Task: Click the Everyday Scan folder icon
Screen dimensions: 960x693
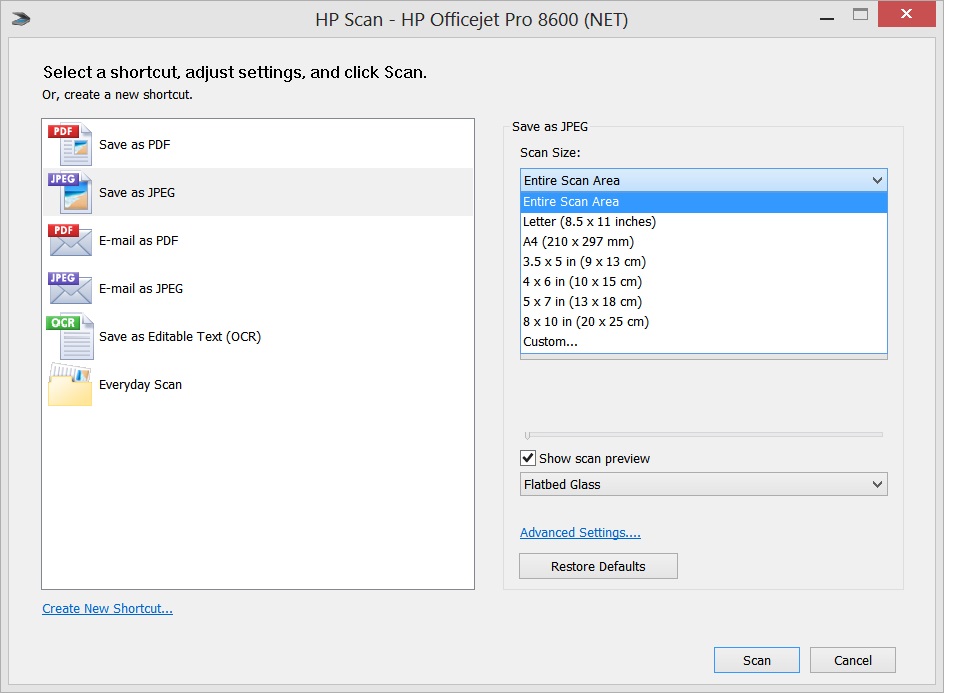Action: (70, 384)
